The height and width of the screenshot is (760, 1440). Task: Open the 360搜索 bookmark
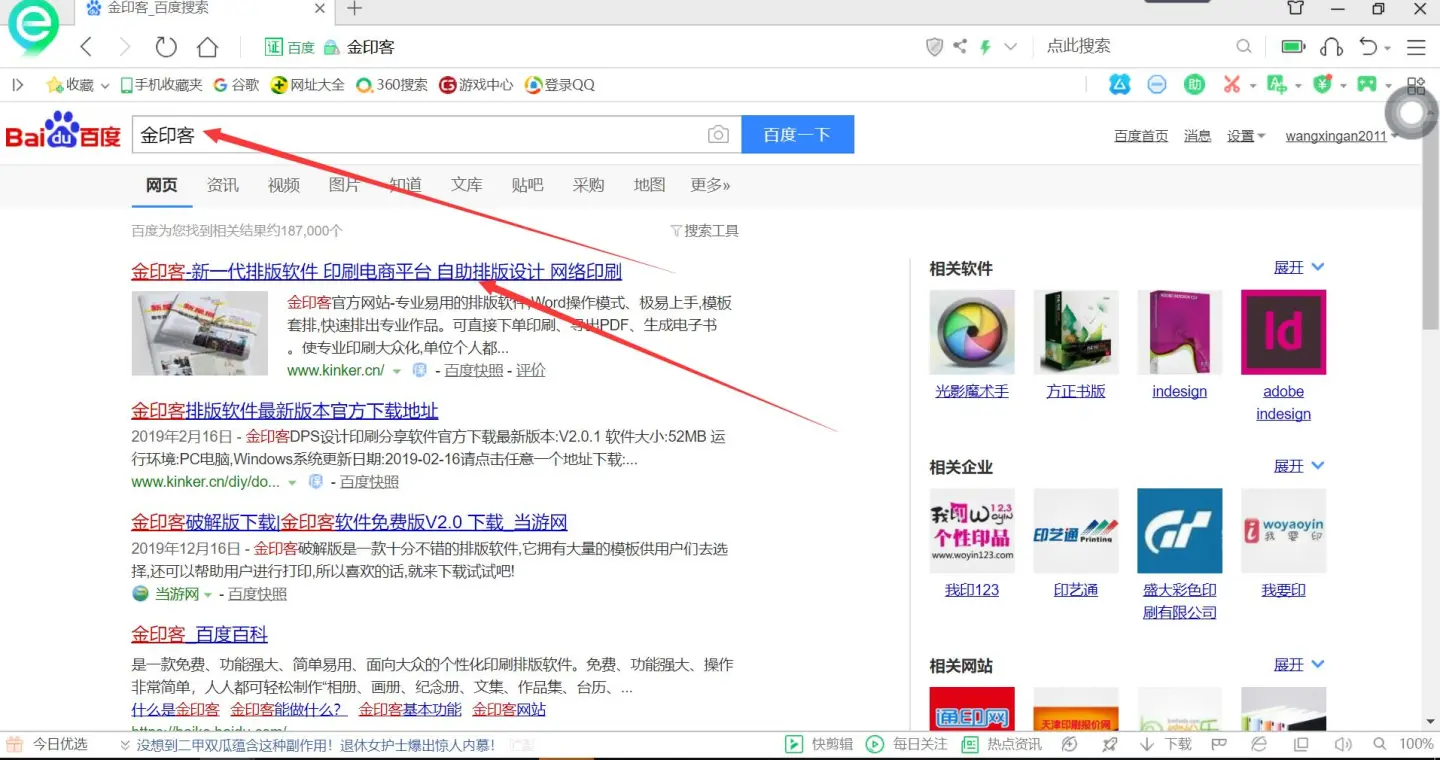tap(392, 85)
